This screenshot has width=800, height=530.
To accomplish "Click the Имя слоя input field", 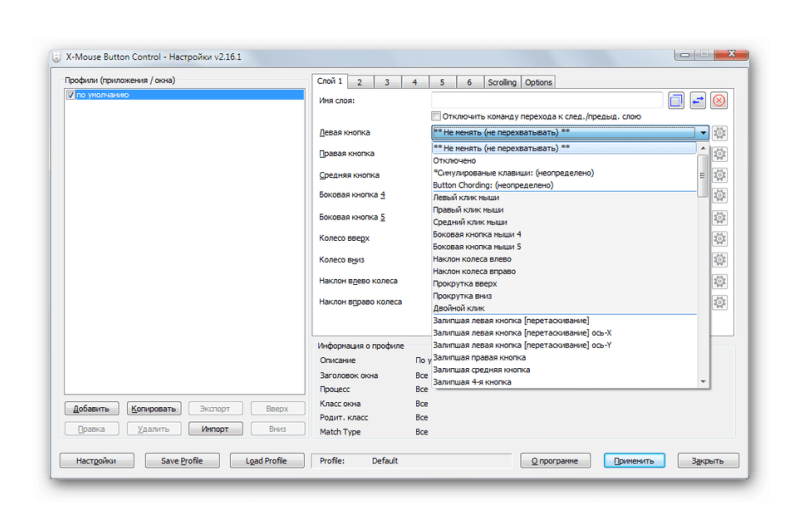I will click(x=546, y=100).
